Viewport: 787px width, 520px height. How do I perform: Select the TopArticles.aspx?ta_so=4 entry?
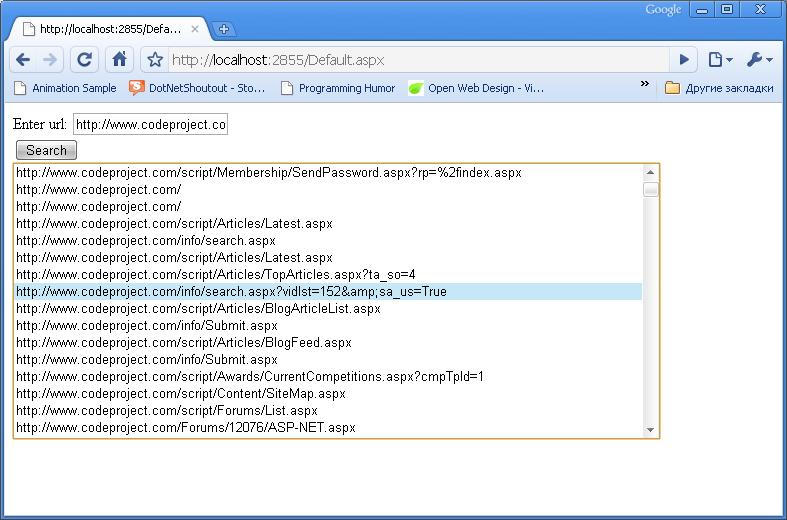328,275
